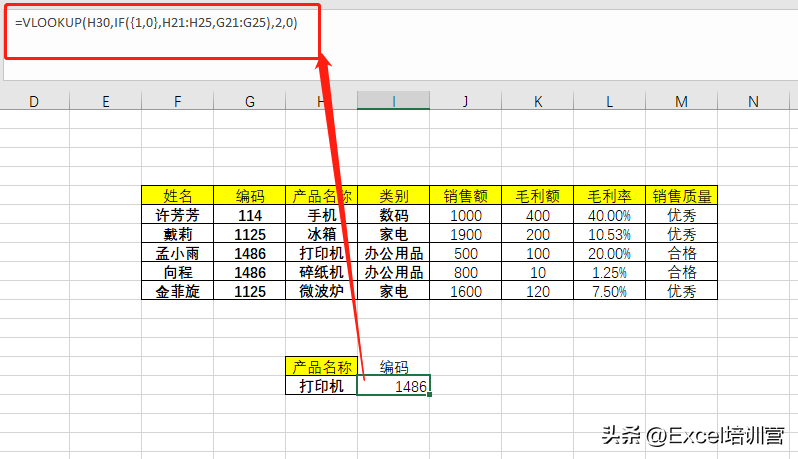Screen dimensions: 798x459
Task: Select the cell containing 向程
Action: [178, 272]
